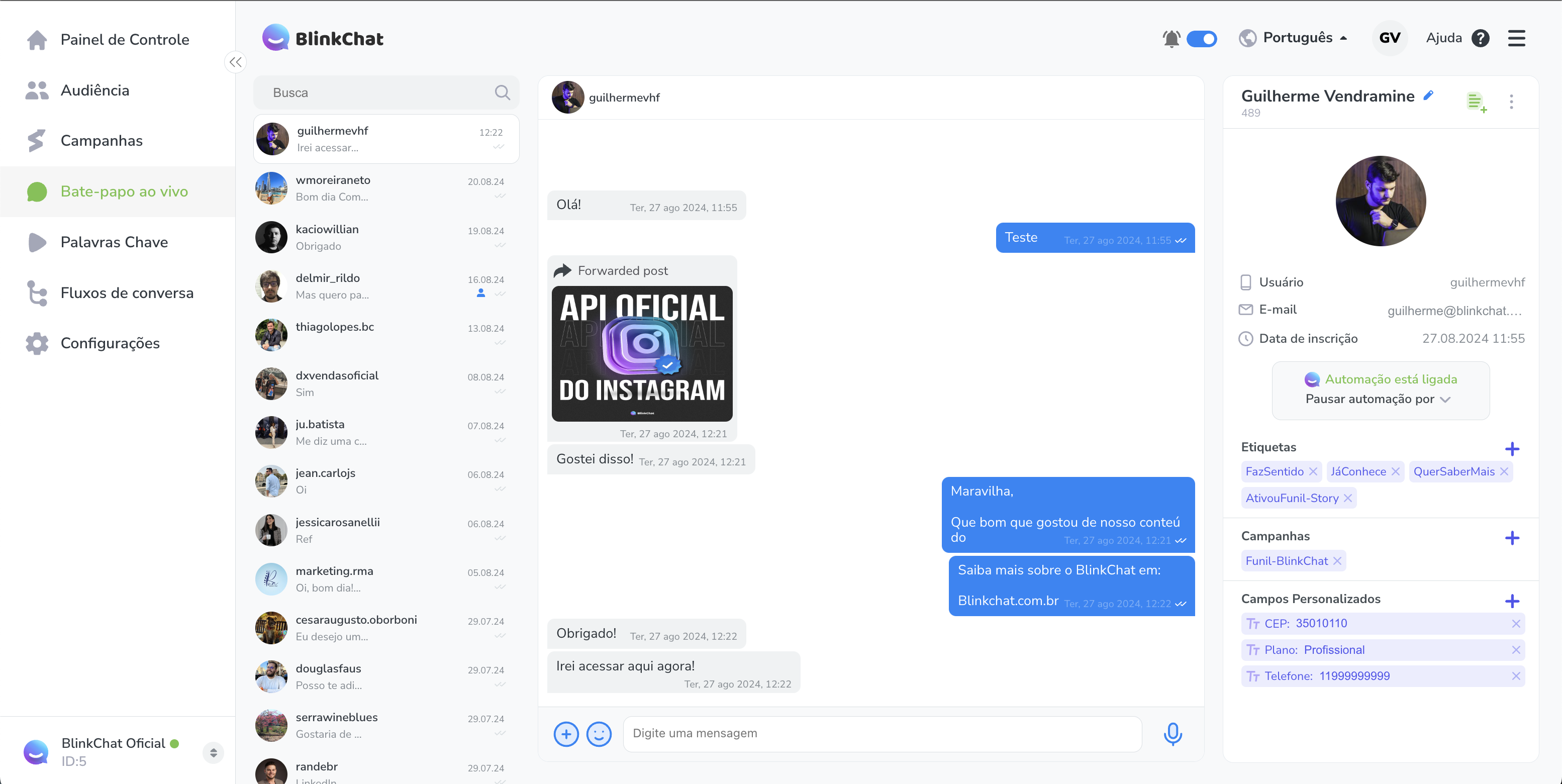Open Ajuda help question-mark icon
Screen dimensions: 1562x784
click(1480, 38)
